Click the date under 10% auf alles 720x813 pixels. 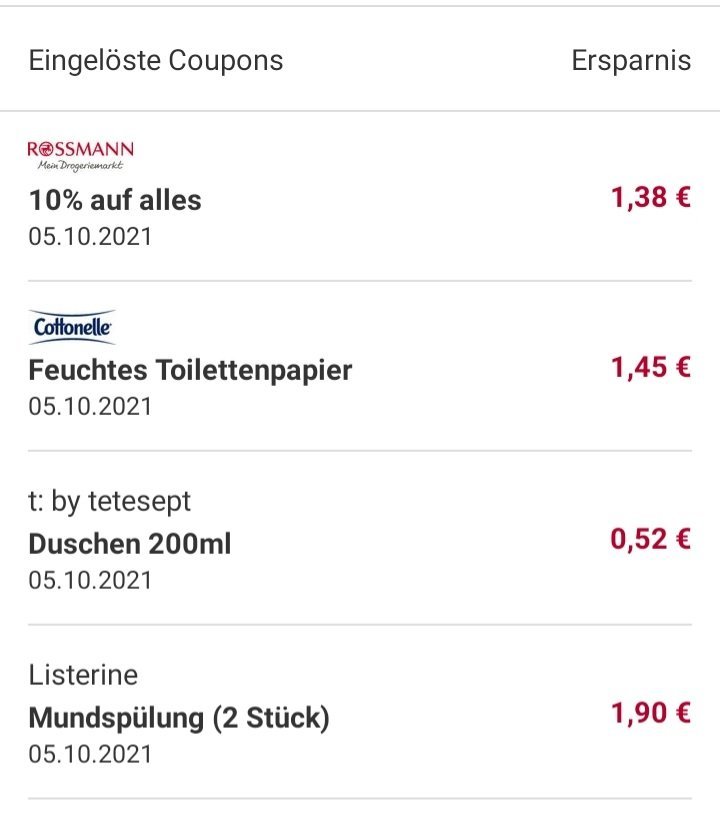(90, 237)
